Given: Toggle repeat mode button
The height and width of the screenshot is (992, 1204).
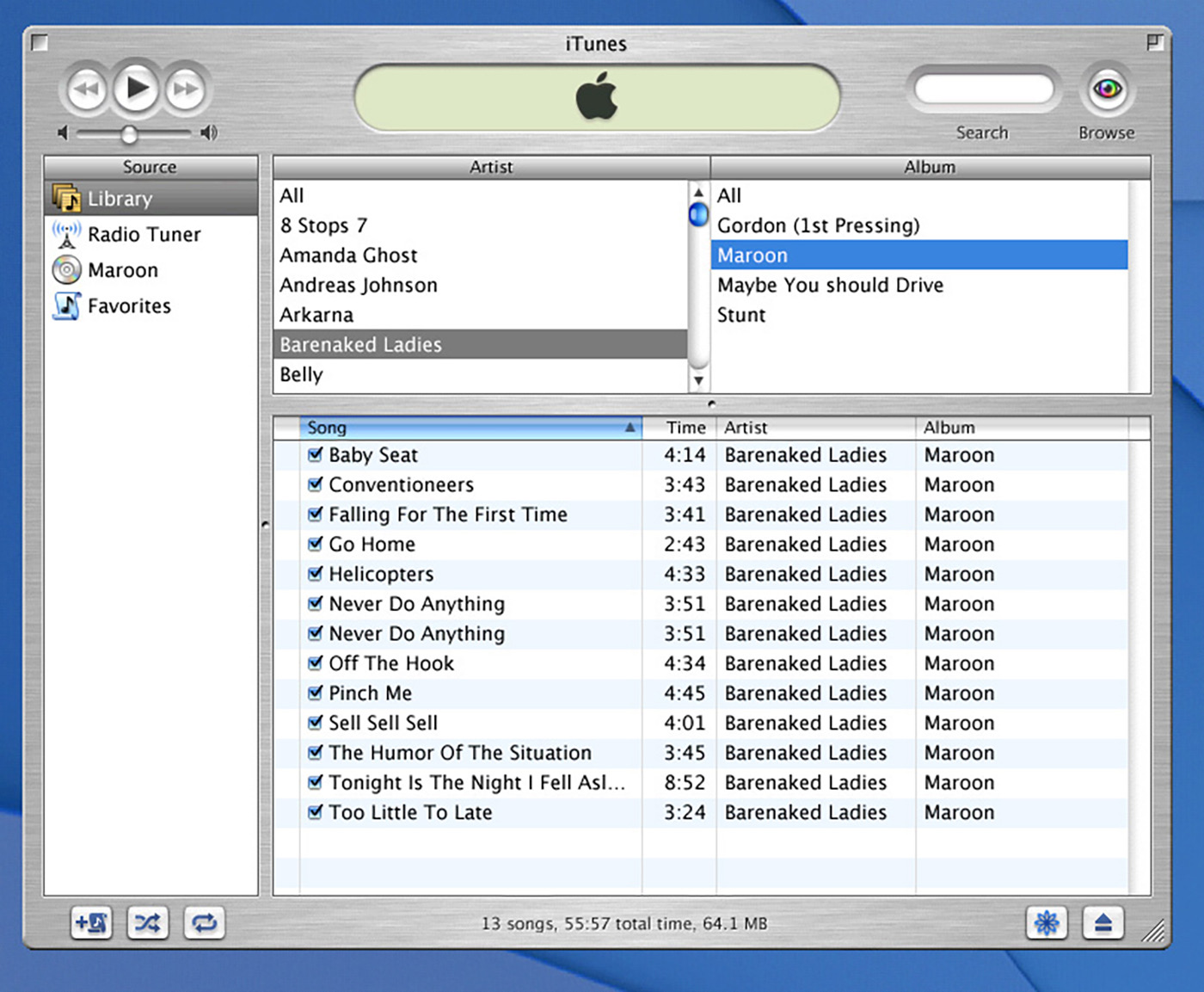Looking at the screenshot, I should tap(204, 923).
